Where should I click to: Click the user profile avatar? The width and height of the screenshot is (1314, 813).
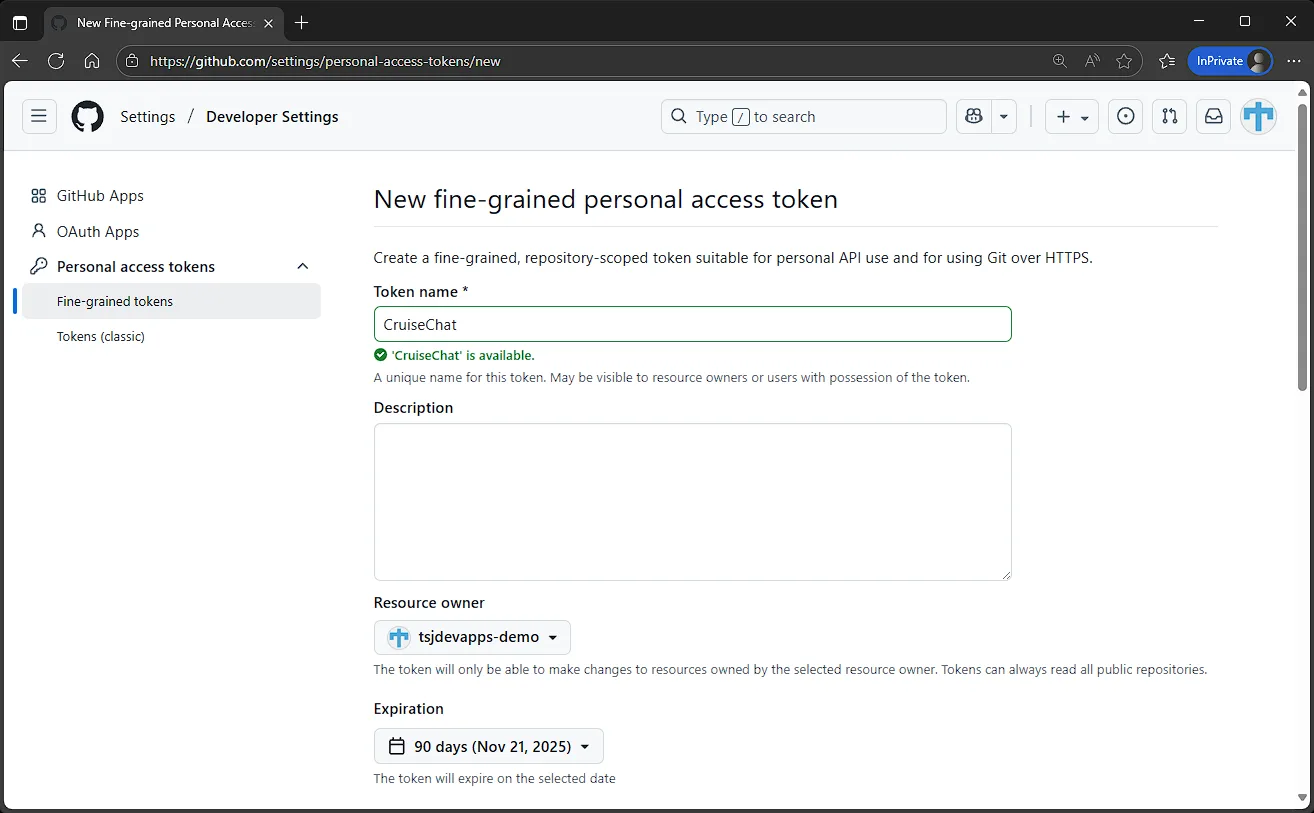click(1258, 116)
